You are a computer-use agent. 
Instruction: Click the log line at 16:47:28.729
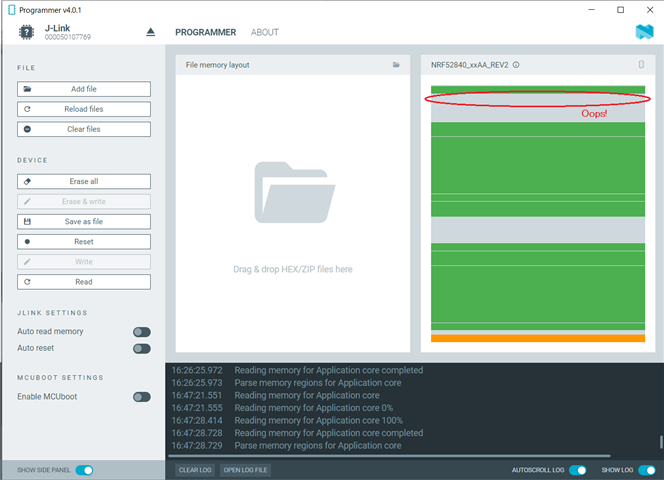(286, 446)
